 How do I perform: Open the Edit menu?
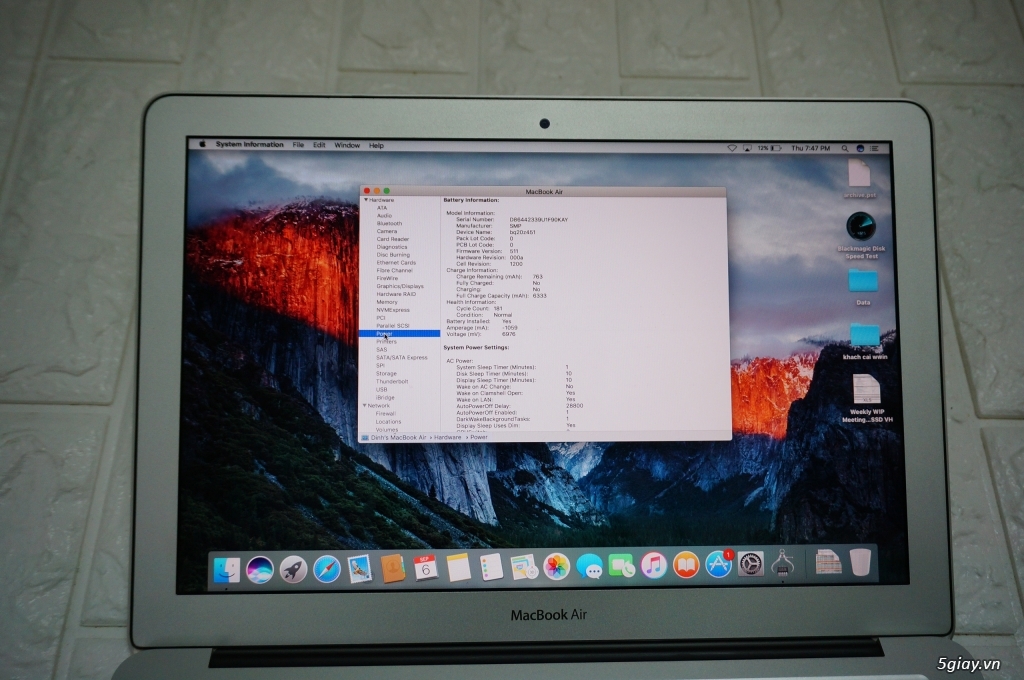319,145
